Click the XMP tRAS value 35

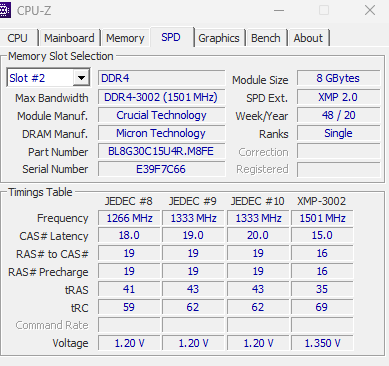(322, 289)
